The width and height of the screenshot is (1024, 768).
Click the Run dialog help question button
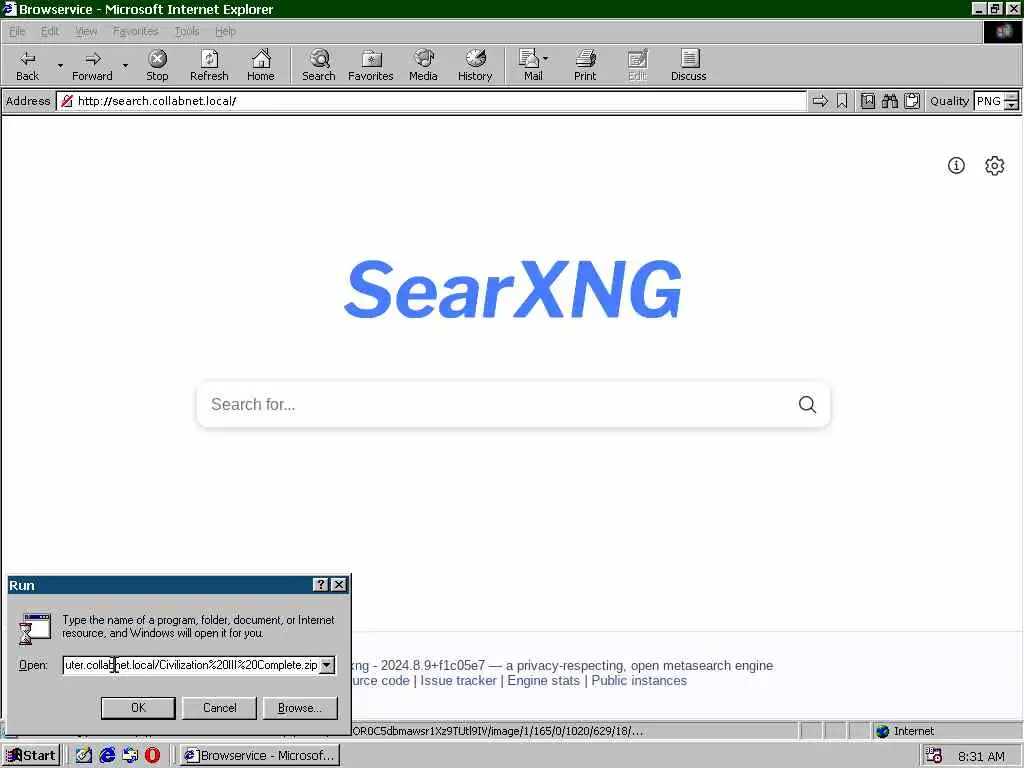pos(321,584)
